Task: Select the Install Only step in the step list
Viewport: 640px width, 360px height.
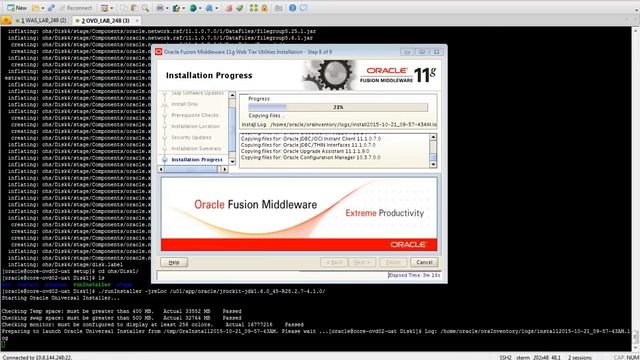Action: 184,104
